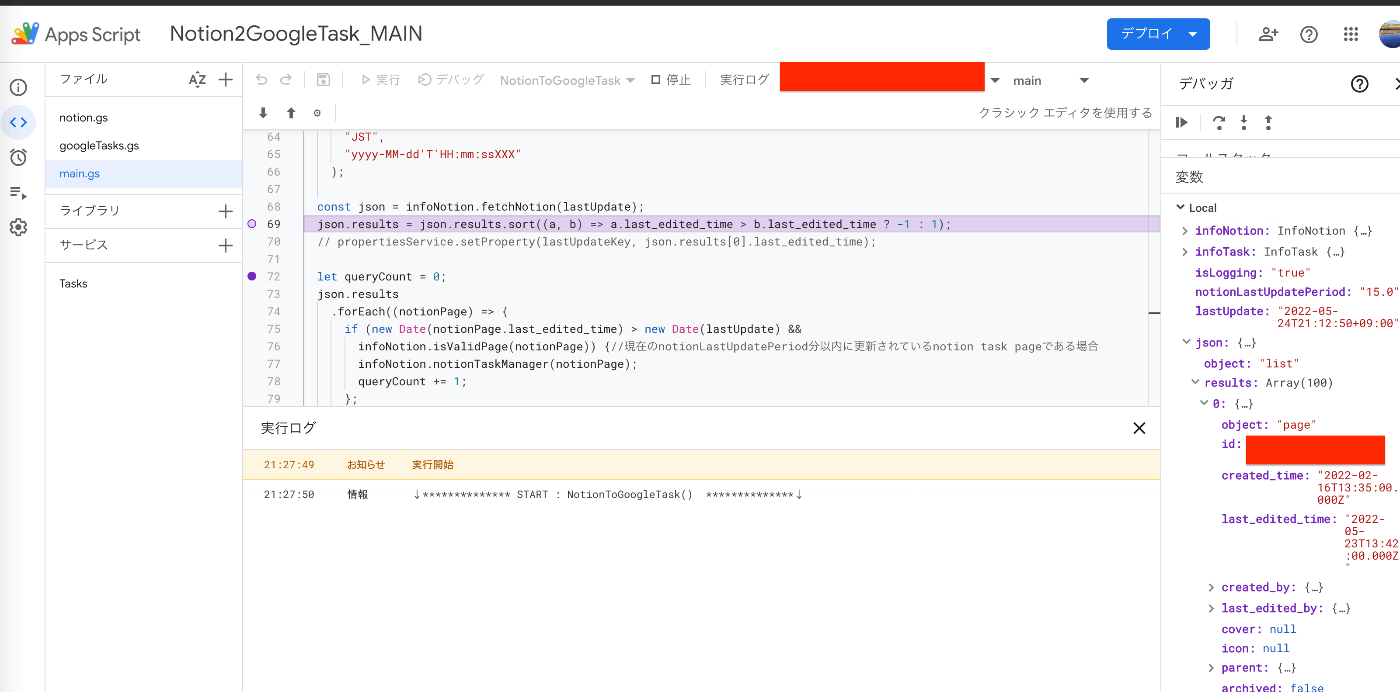Expand the parent property
The width and height of the screenshot is (1400, 692).
click(x=1211, y=668)
